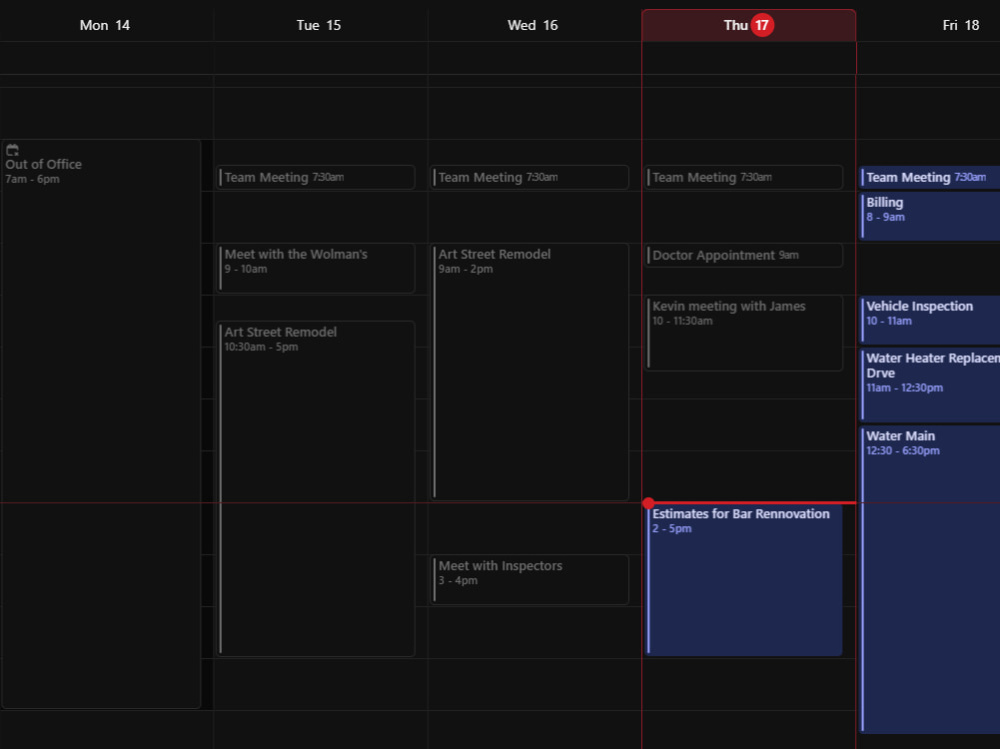Open Tuesday's Art Street Remodel event
Image resolution: width=1000 pixels, height=749 pixels.
click(x=316, y=489)
